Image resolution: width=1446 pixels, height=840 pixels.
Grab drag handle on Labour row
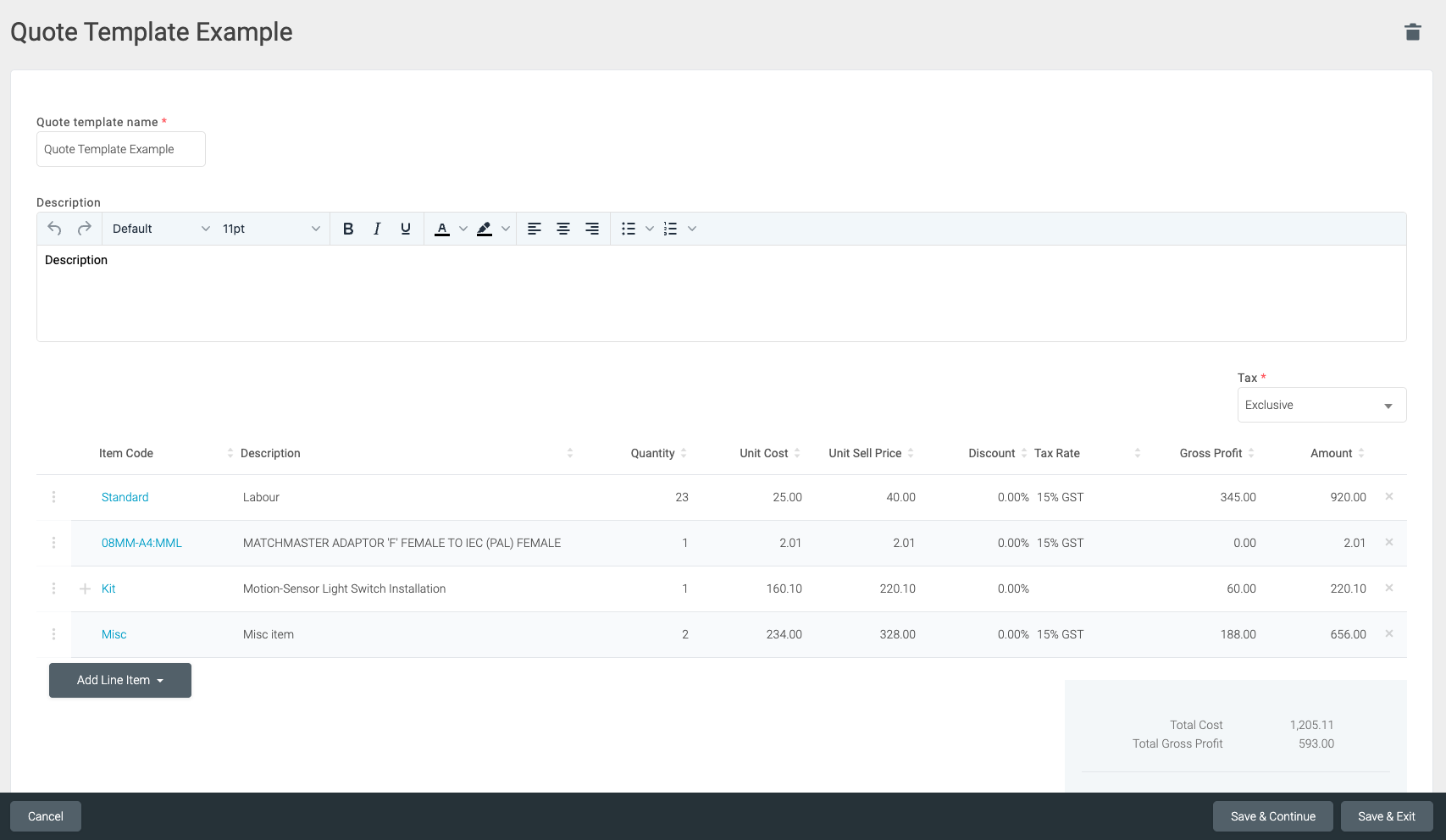click(x=53, y=497)
